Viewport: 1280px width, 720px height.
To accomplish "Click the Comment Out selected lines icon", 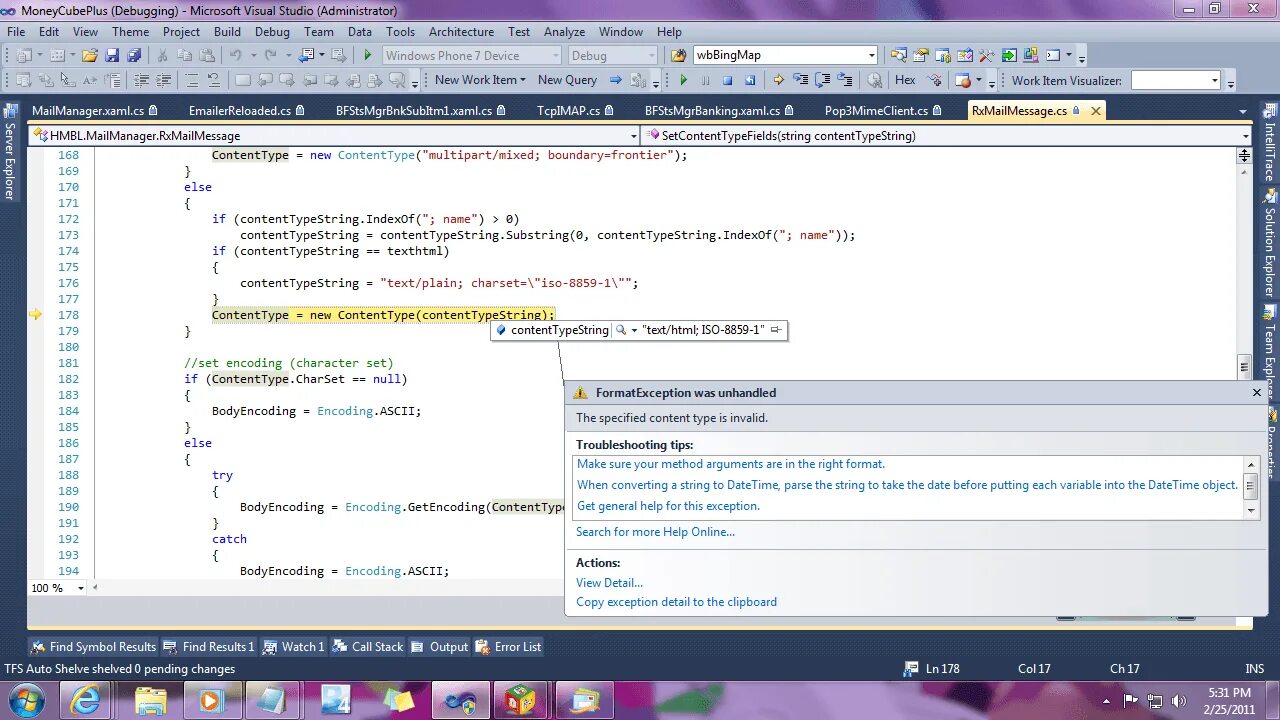I will [192, 80].
